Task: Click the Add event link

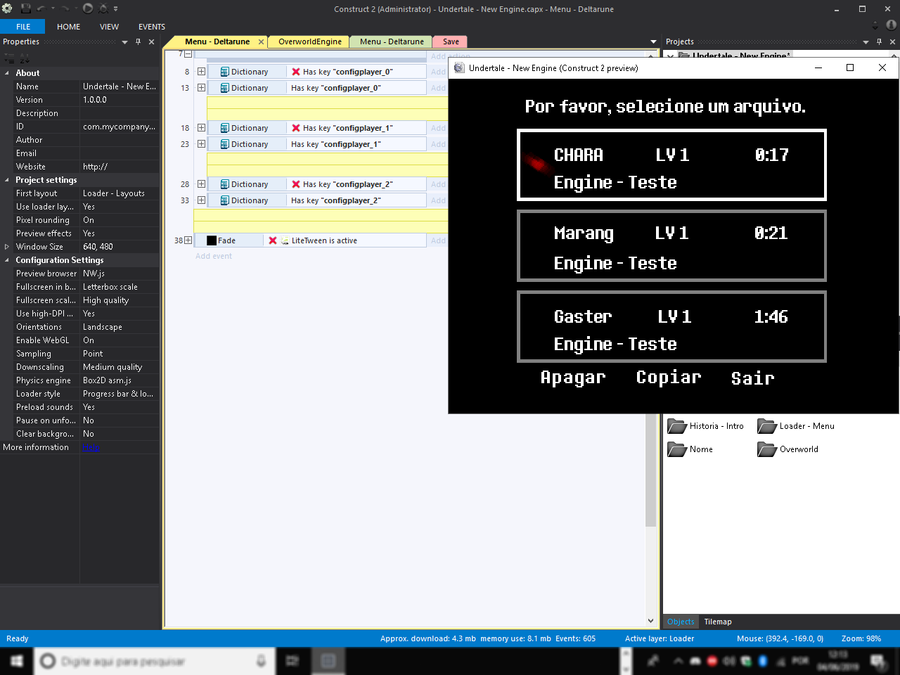Action: [x=214, y=256]
